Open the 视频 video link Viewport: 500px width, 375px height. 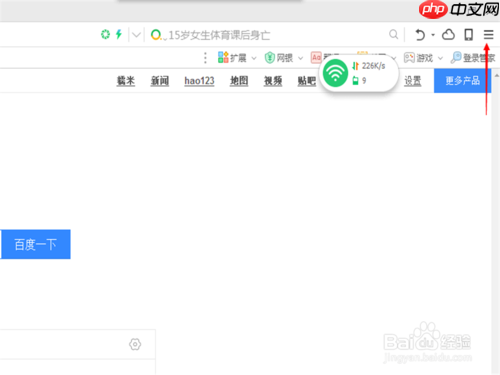coord(273,81)
